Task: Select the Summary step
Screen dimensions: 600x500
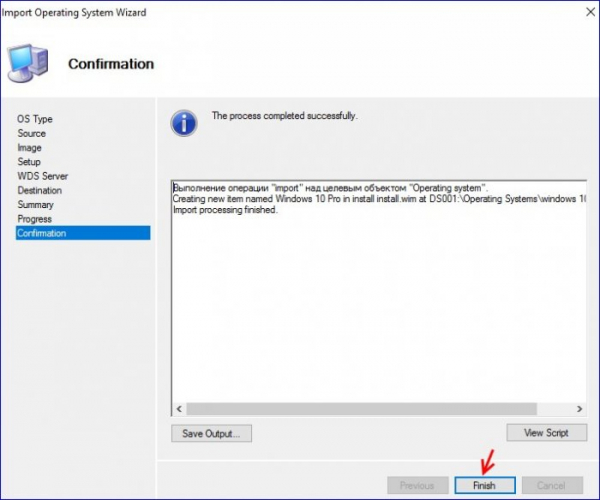Action: coord(36,205)
